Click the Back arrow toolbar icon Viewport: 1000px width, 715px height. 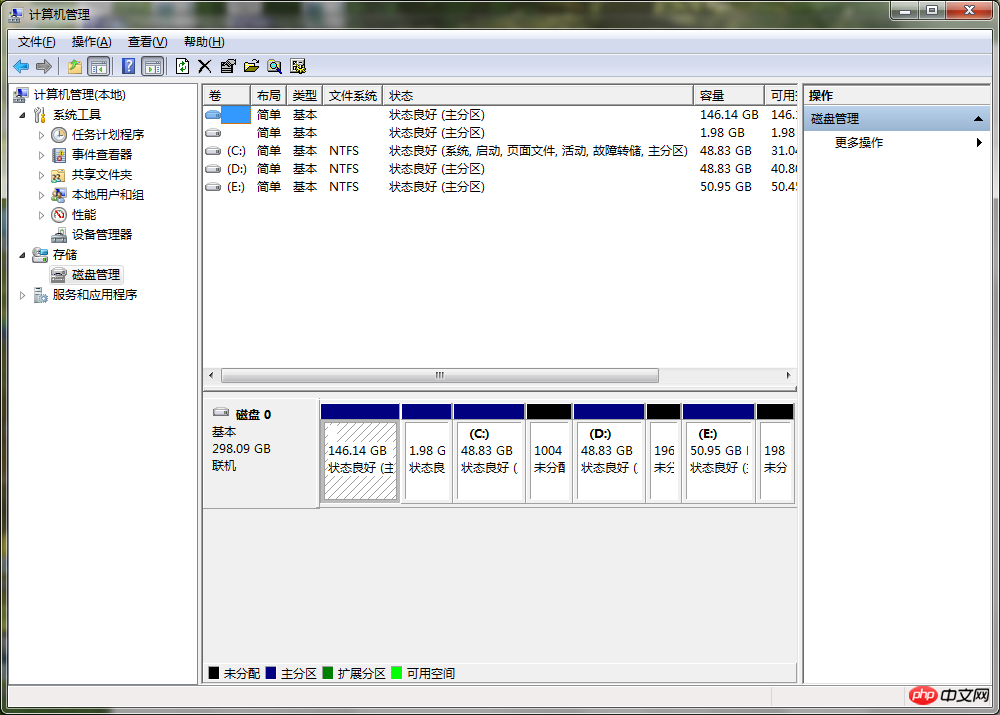[x=21, y=66]
